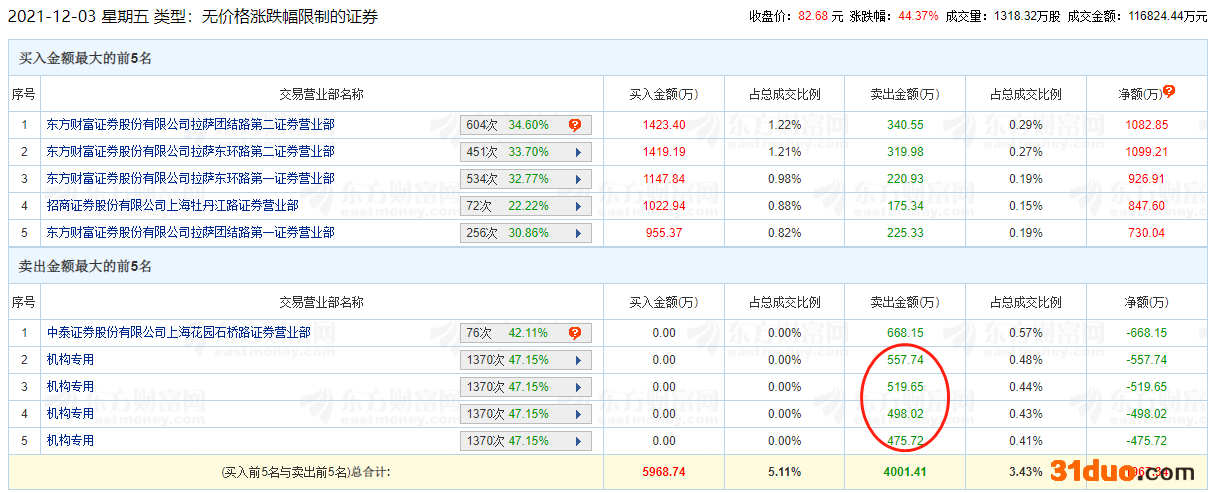Open 中泰证券上海花园石桥路证券营业部 link
This screenshot has width=1213, height=493.
point(178,333)
